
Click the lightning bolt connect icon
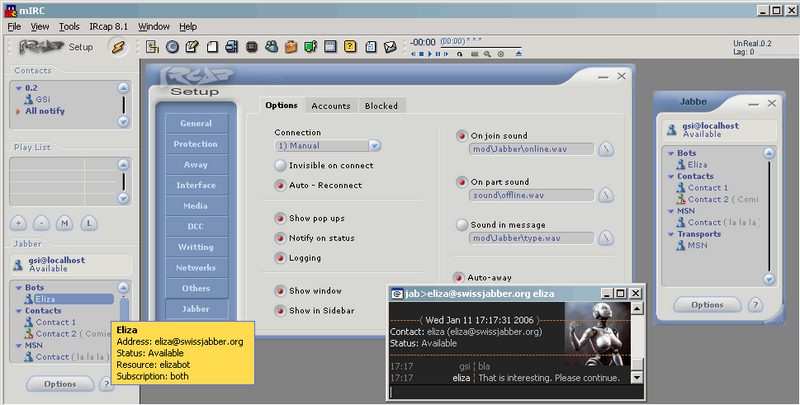tap(117, 47)
